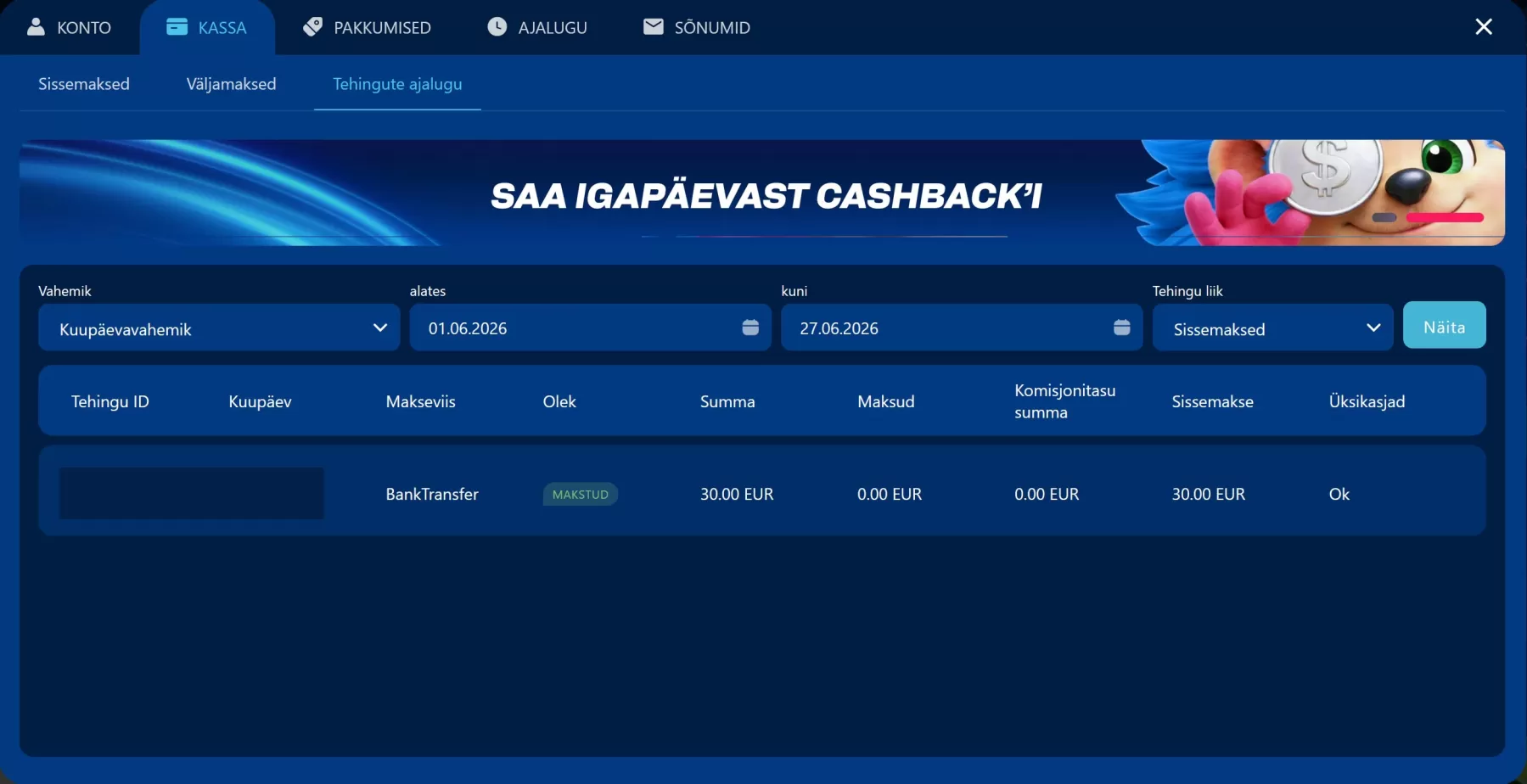
Task: Click the person icon beside KONTO
Action: pos(36,27)
